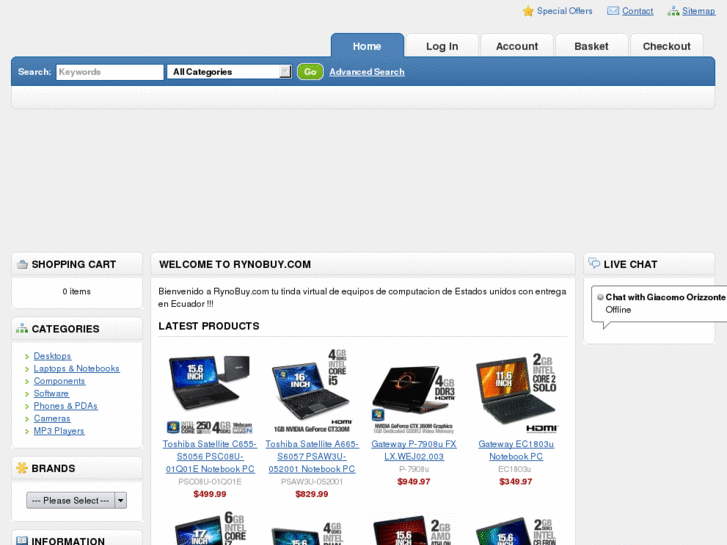The width and height of the screenshot is (727, 545).
Task: Click the 0 items cart text
Action: tap(77, 291)
